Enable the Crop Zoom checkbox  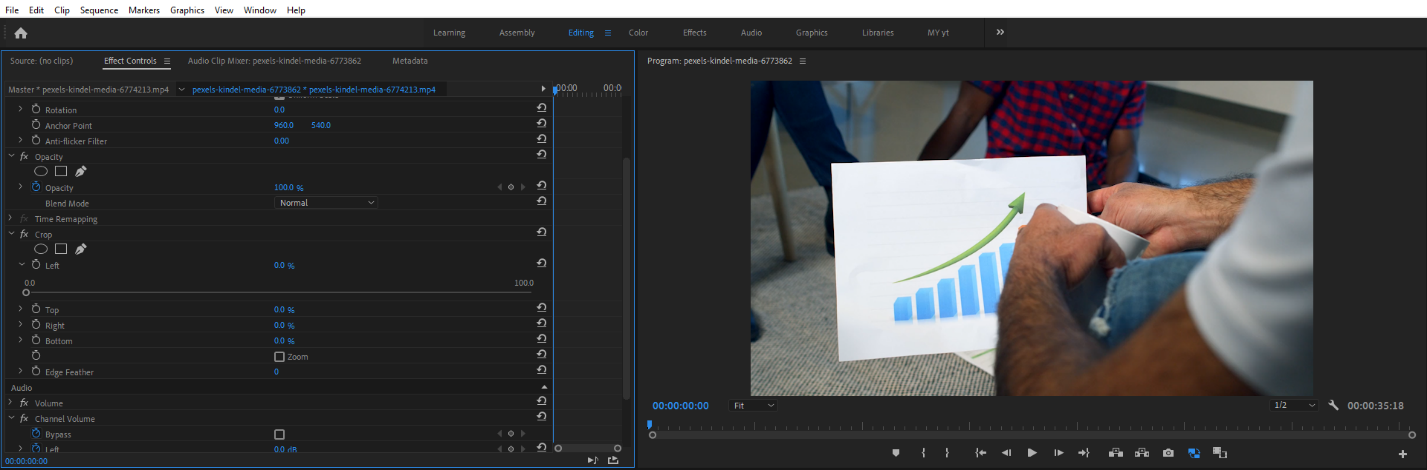(x=280, y=356)
